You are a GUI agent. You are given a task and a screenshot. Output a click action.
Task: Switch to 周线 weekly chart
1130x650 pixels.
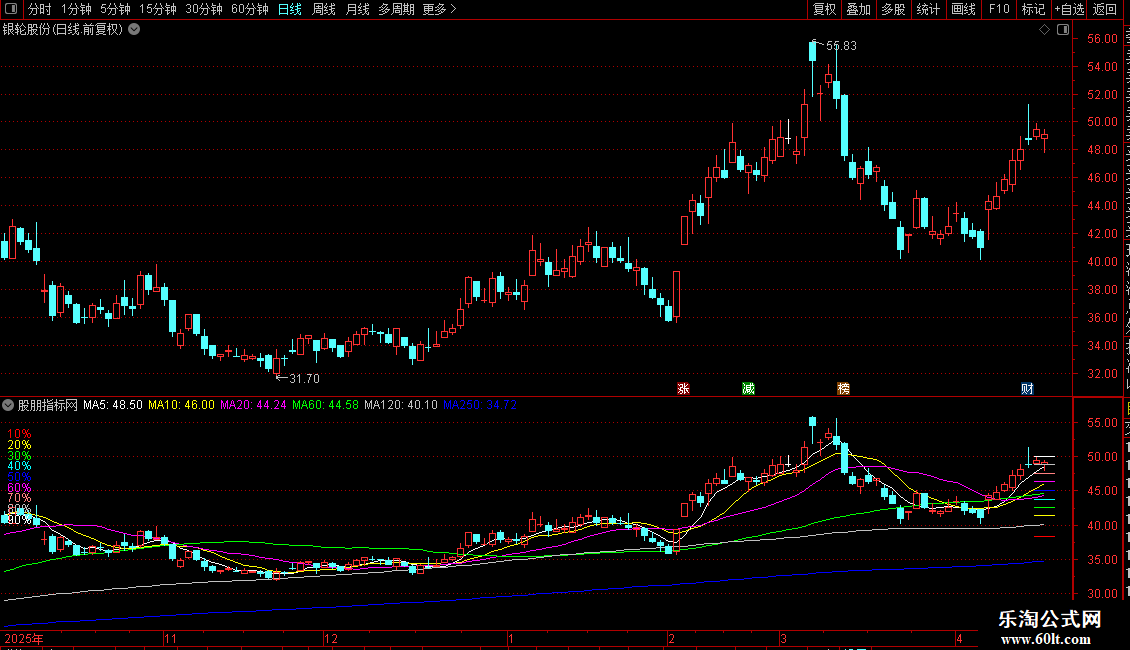coord(324,9)
